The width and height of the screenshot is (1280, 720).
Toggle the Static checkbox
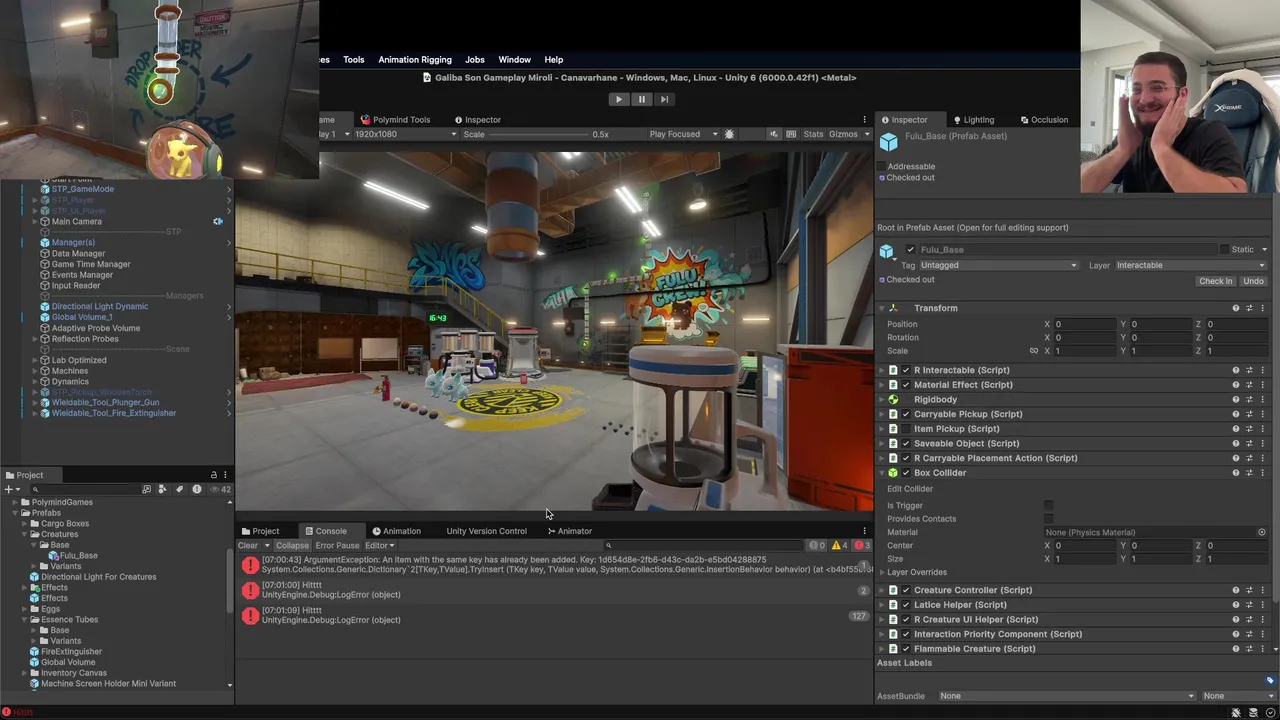[x=1224, y=250]
